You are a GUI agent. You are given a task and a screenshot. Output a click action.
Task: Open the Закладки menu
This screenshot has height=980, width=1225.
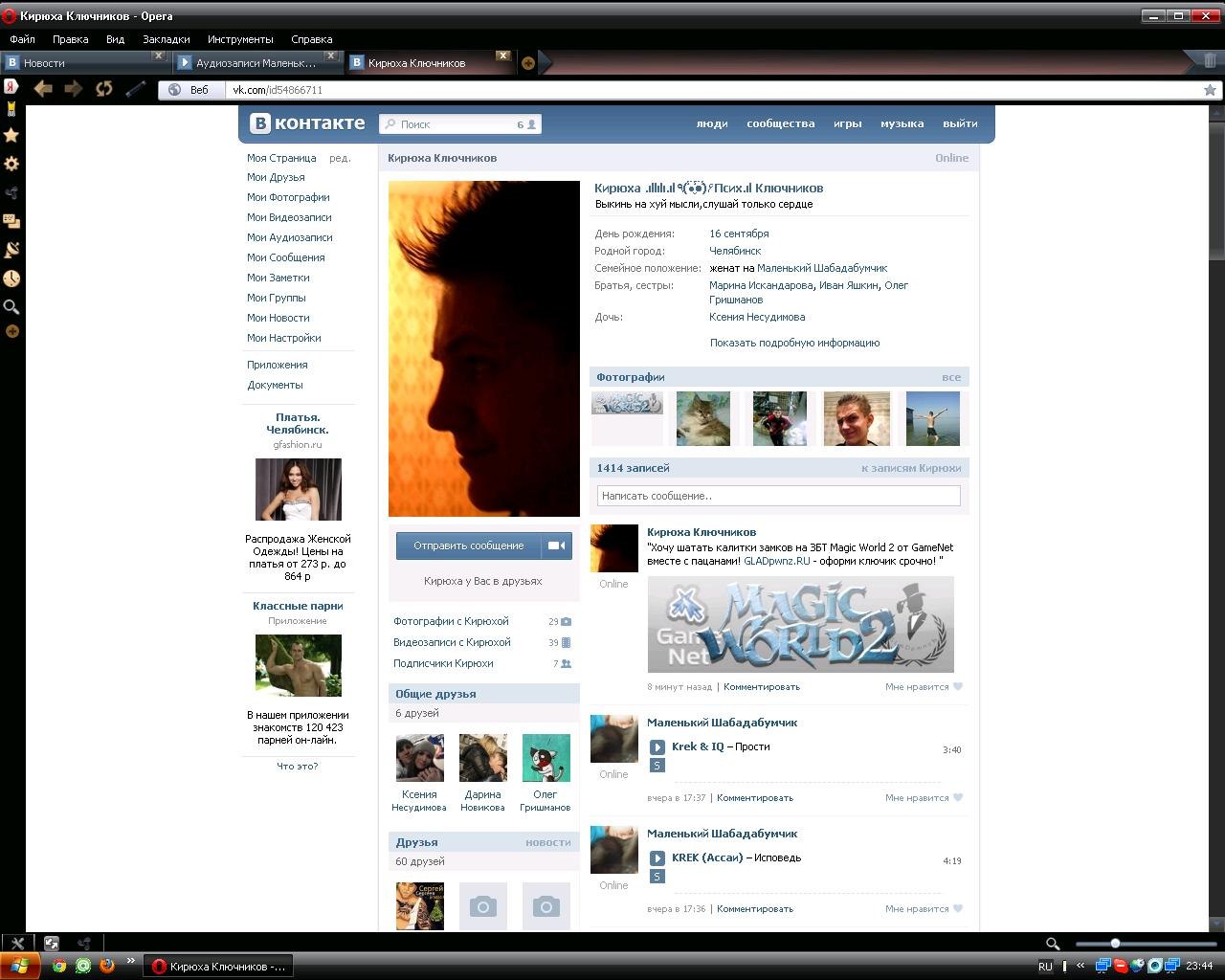(x=166, y=39)
